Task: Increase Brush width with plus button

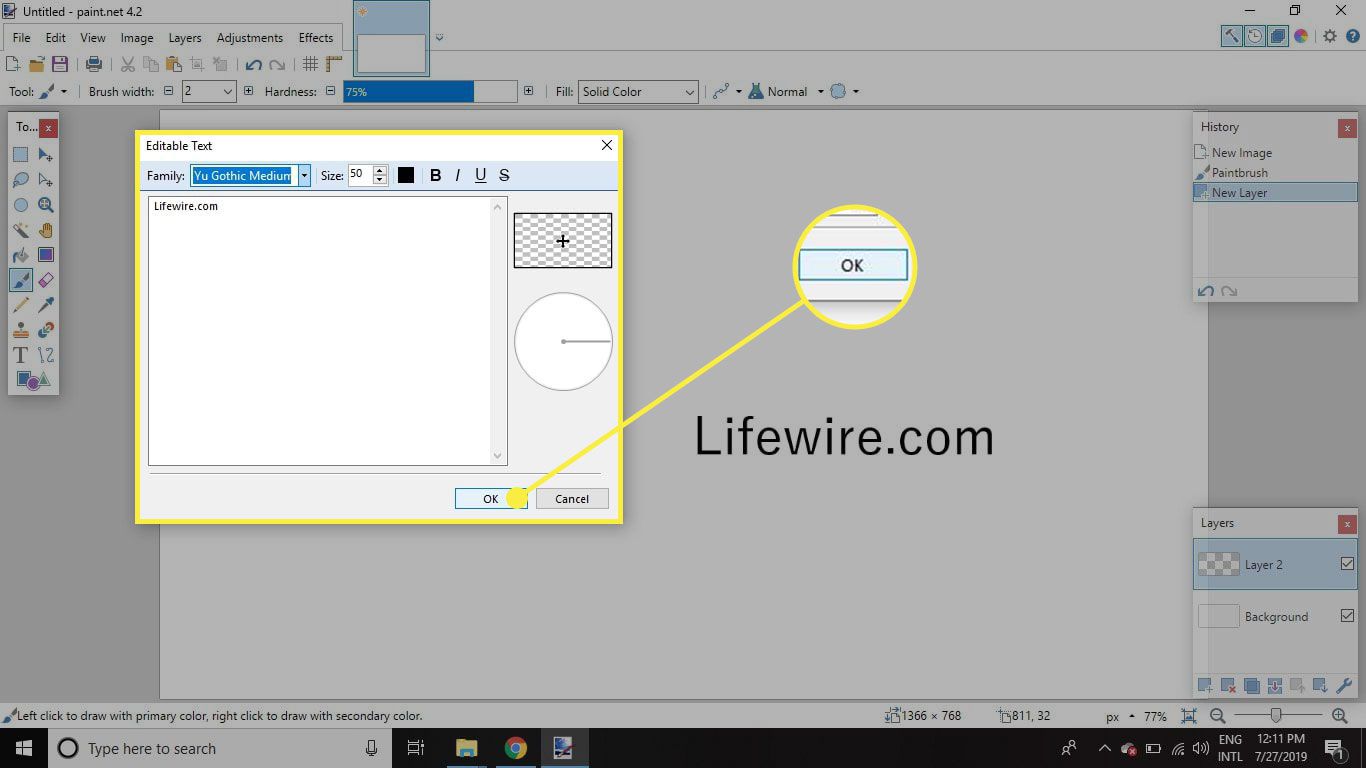Action: (248, 91)
